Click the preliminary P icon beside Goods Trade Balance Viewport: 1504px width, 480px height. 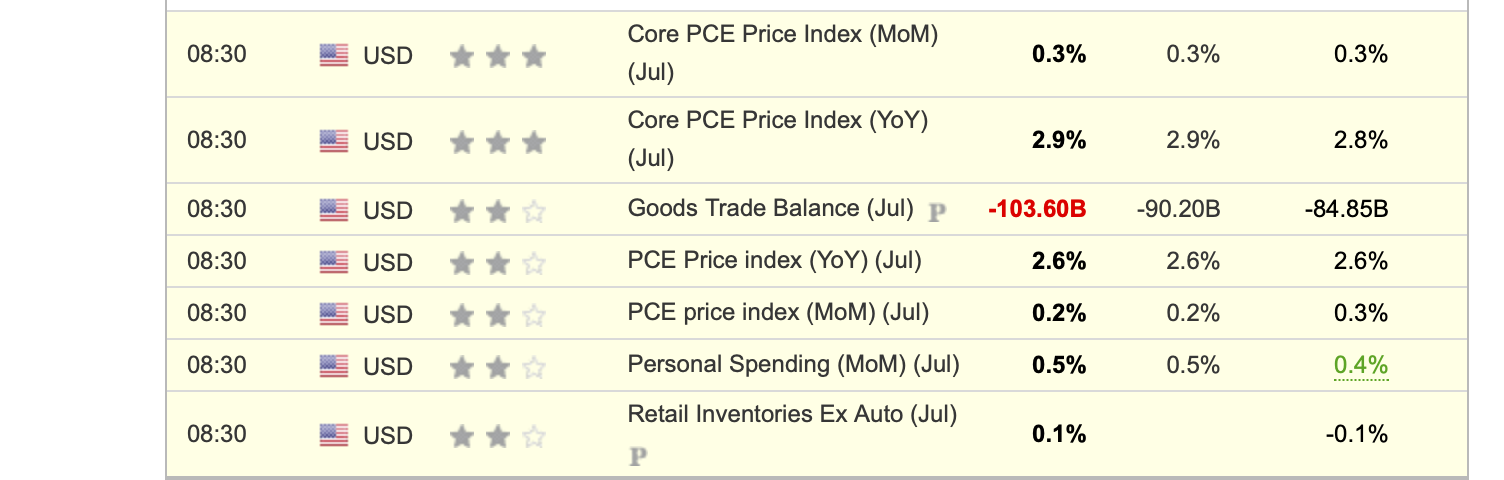936,212
